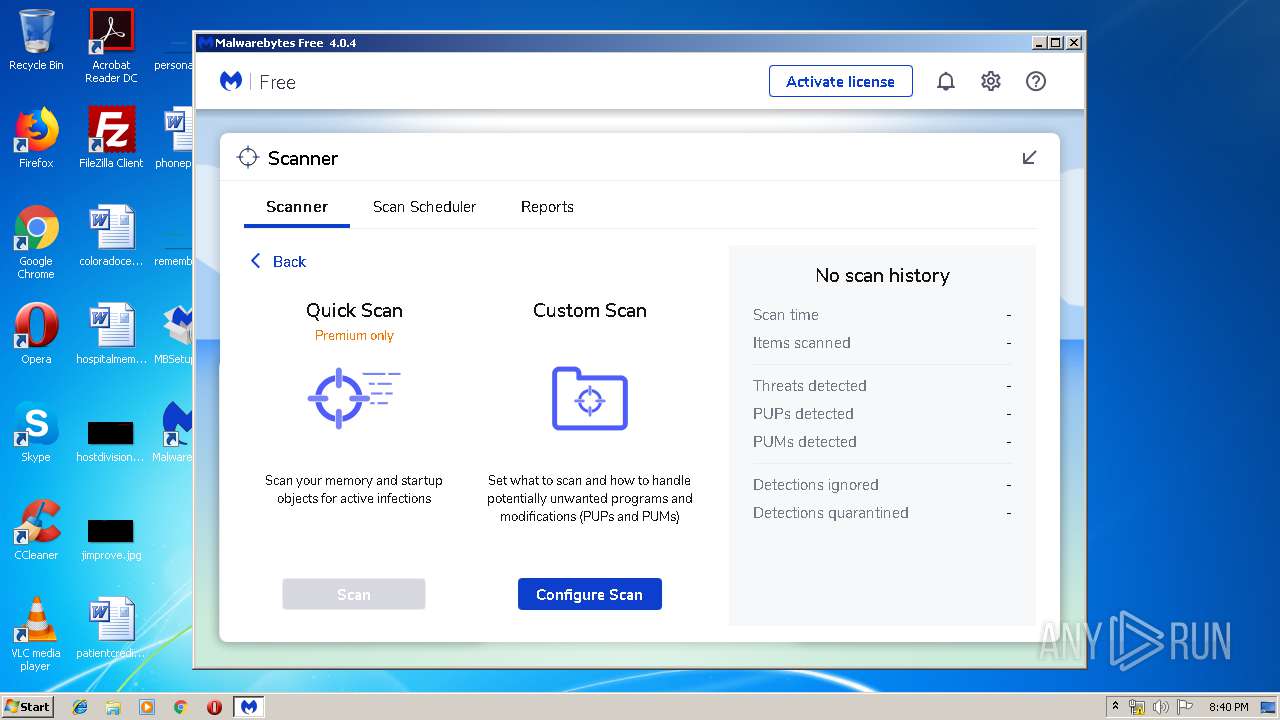The height and width of the screenshot is (720, 1280).
Task: Switch to the Scan Scheduler tab
Action: point(424,207)
